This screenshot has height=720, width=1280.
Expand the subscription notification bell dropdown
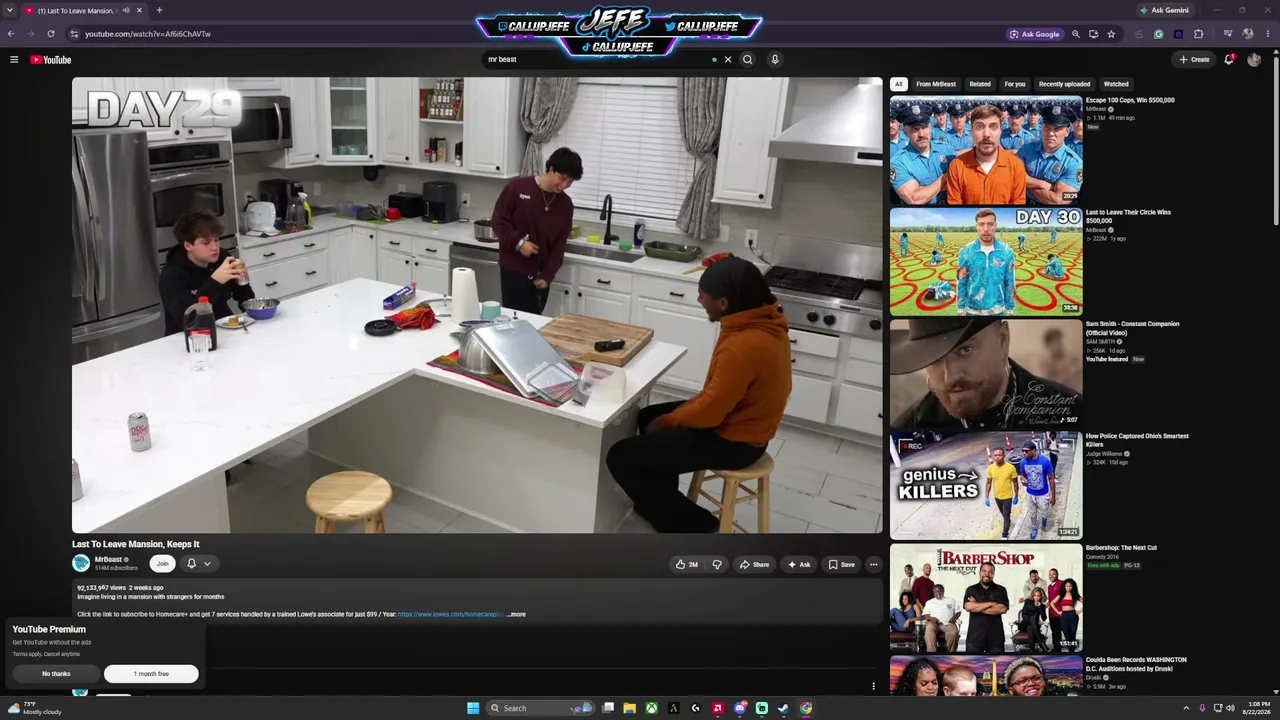tap(199, 564)
